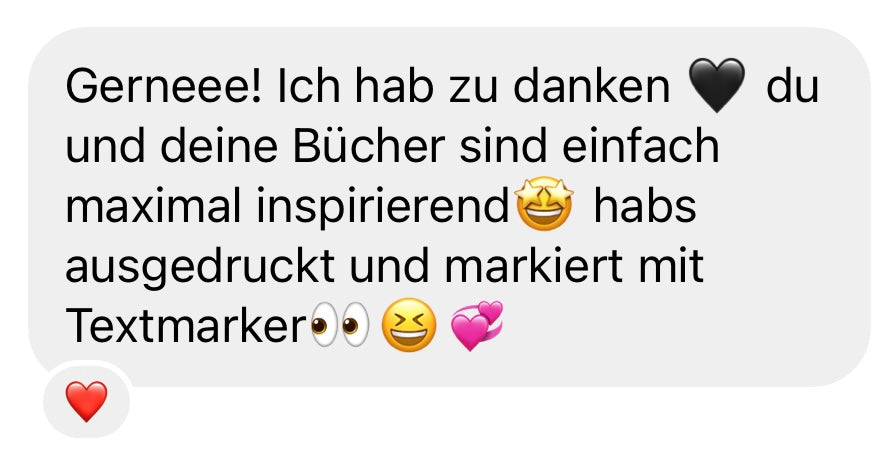Click the star-struck face emoji
896x455 pixels.
[544, 203]
